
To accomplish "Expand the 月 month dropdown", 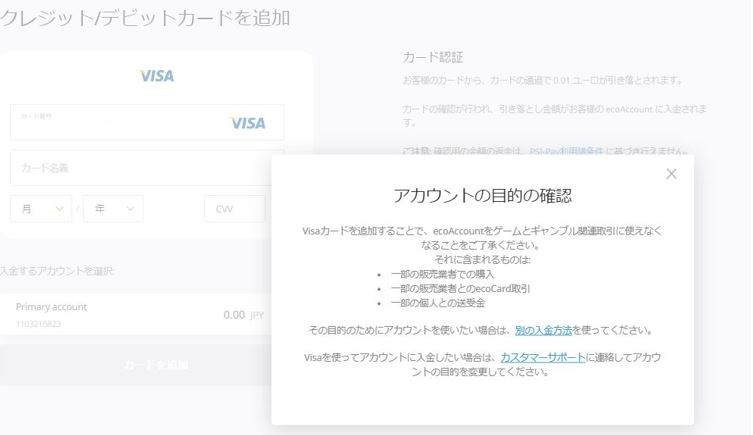I will [41, 209].
